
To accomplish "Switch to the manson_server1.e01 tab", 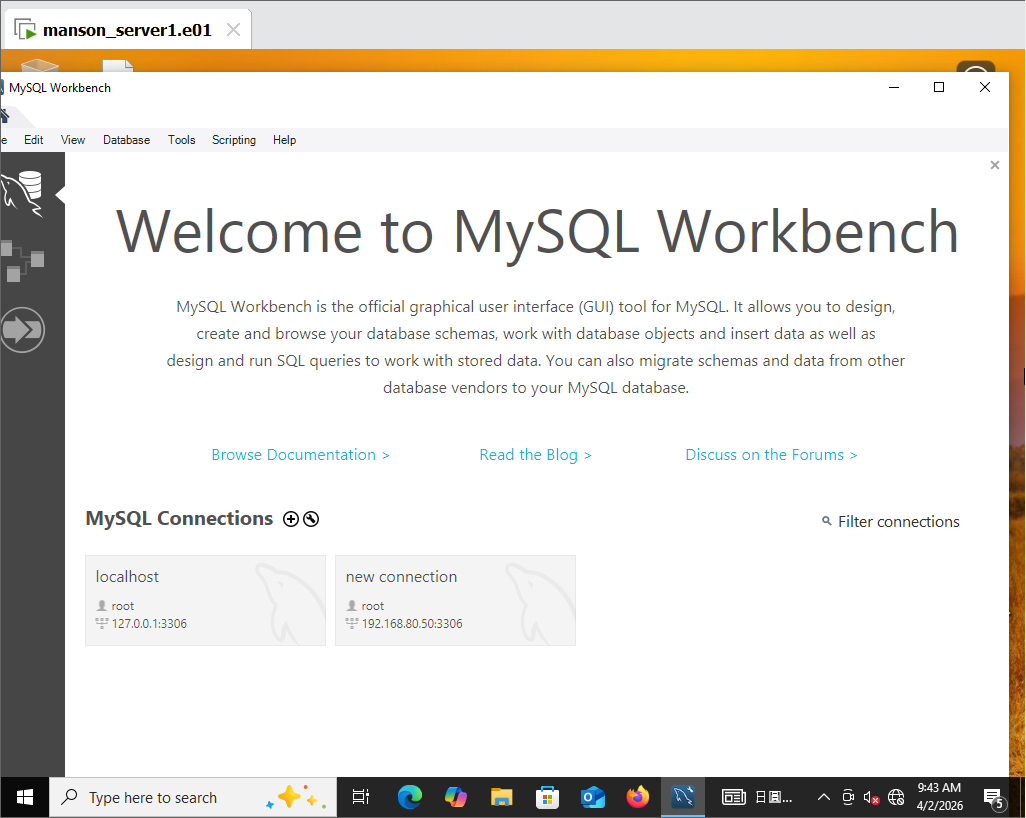I will (x=127, y=30).
